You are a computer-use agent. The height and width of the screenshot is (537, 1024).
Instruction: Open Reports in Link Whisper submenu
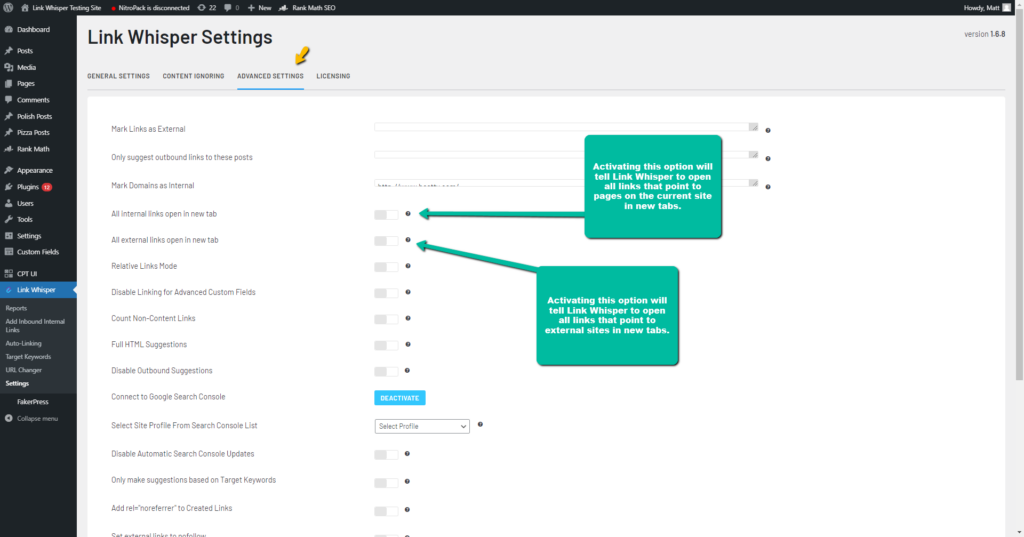point(16,308)
